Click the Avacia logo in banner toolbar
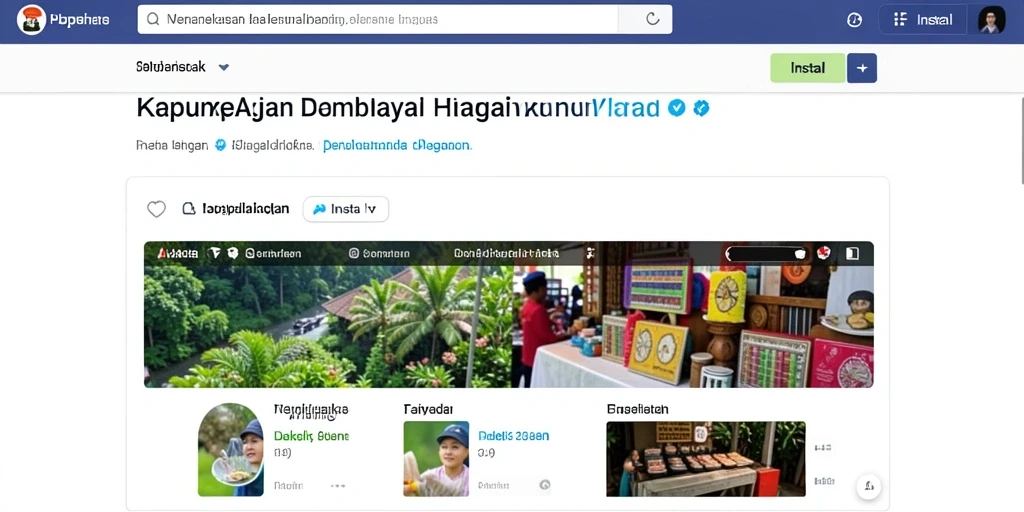1024x512 pixels. click(x=178, y=253)
